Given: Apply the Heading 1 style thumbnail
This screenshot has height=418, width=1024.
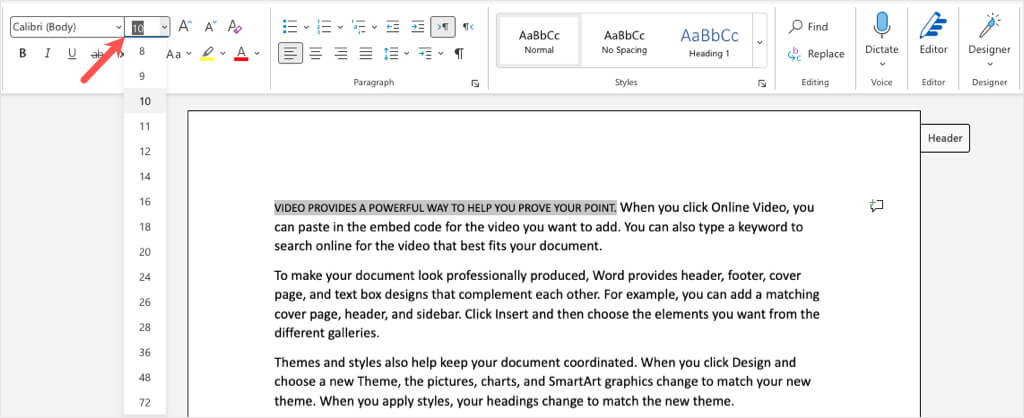Looking at the screenshot, I should coord(711,41).
